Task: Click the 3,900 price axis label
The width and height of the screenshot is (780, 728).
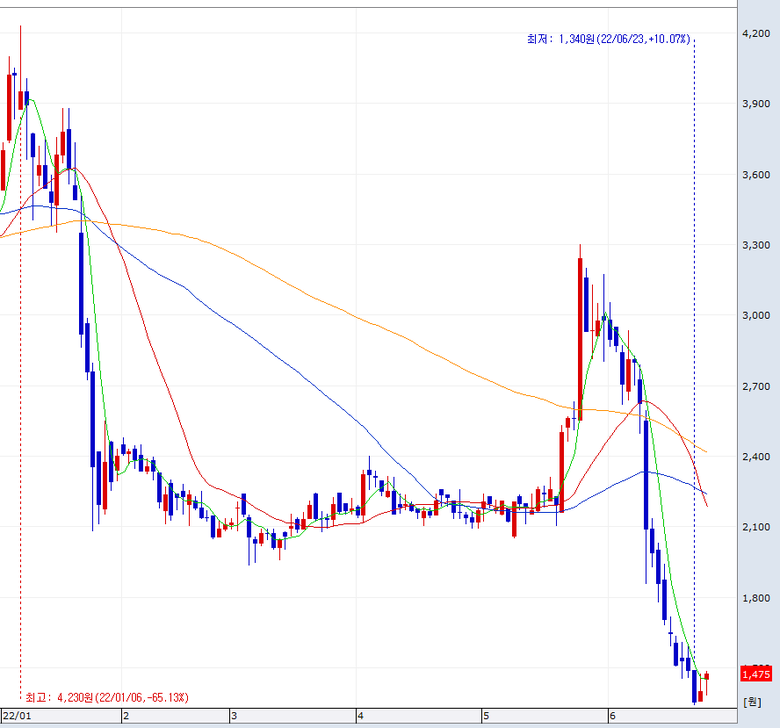Action: coord(756,104)
